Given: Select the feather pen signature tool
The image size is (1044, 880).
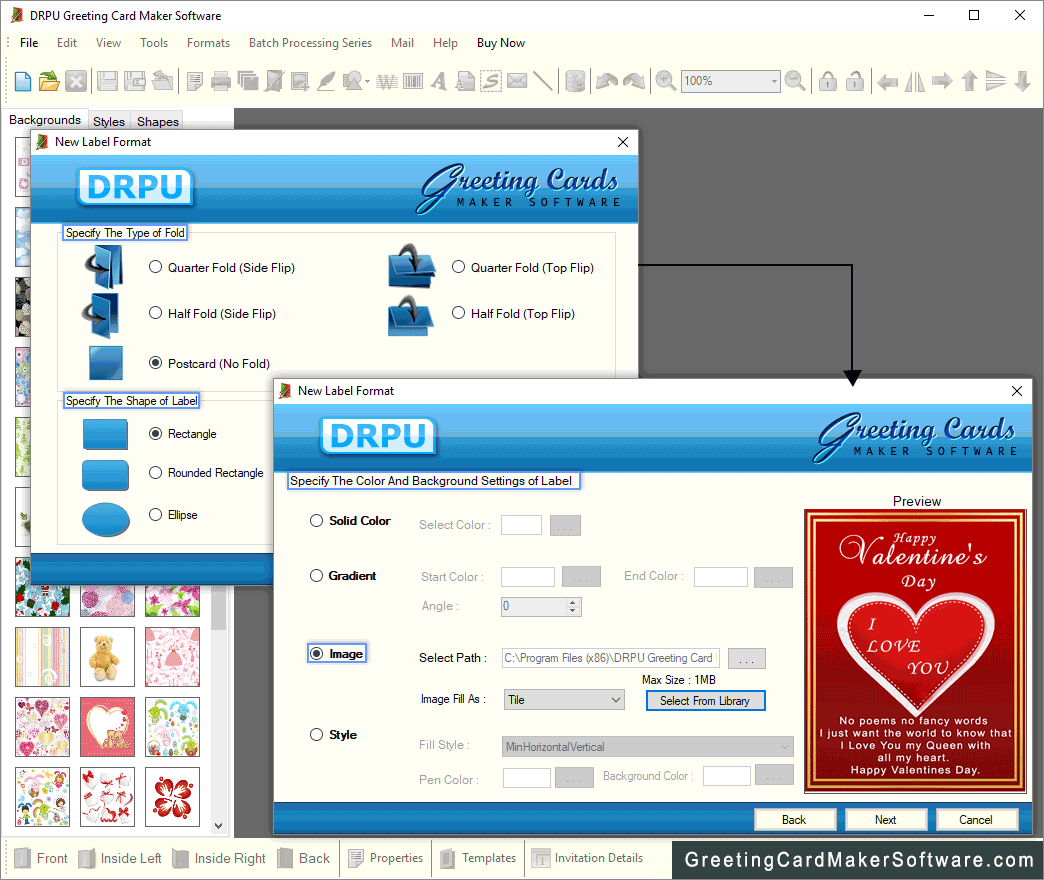Looking at the screenshot, I should click(x=326, y=81).
